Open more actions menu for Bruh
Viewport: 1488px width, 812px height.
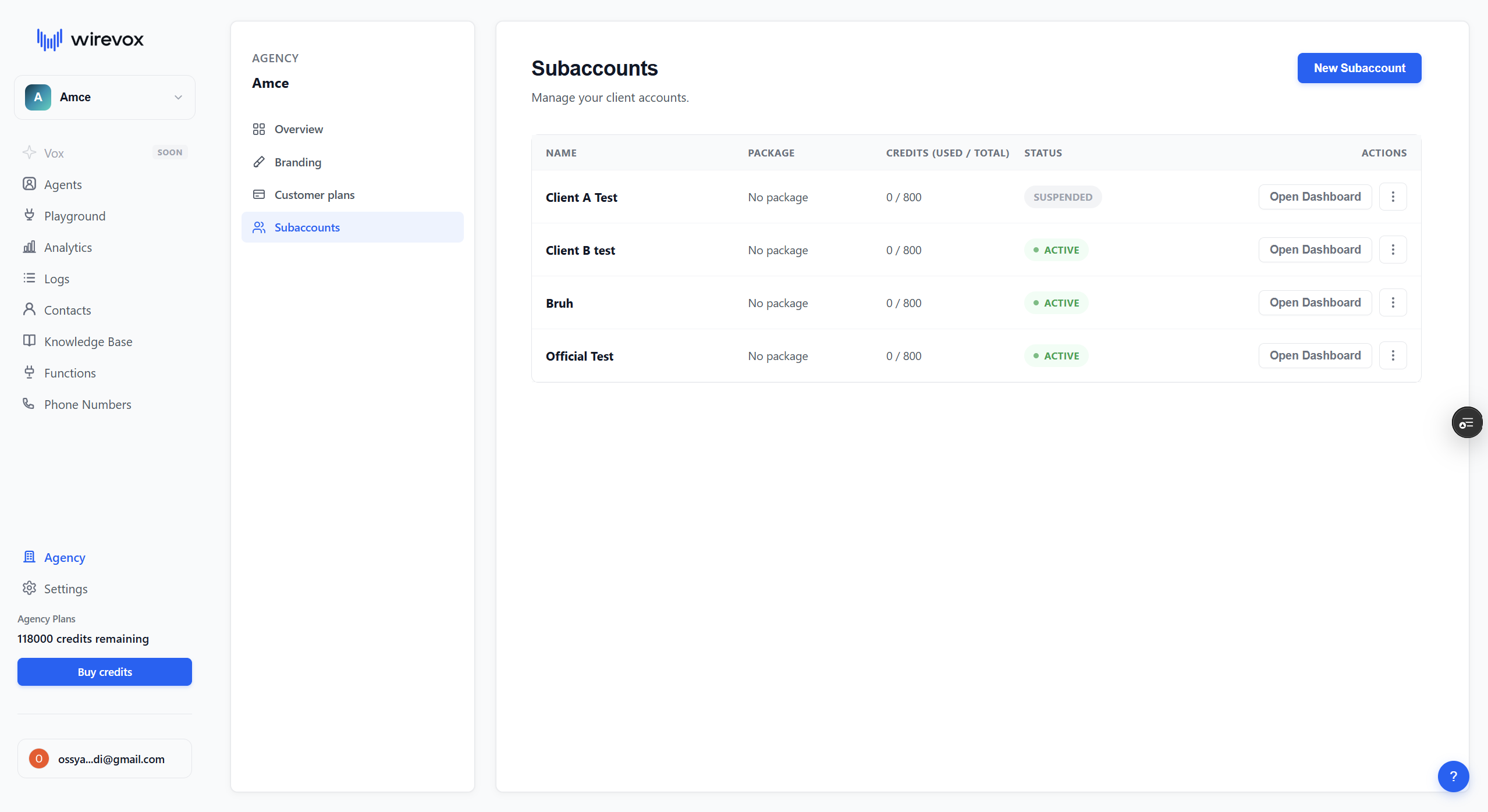[1393, 302]
